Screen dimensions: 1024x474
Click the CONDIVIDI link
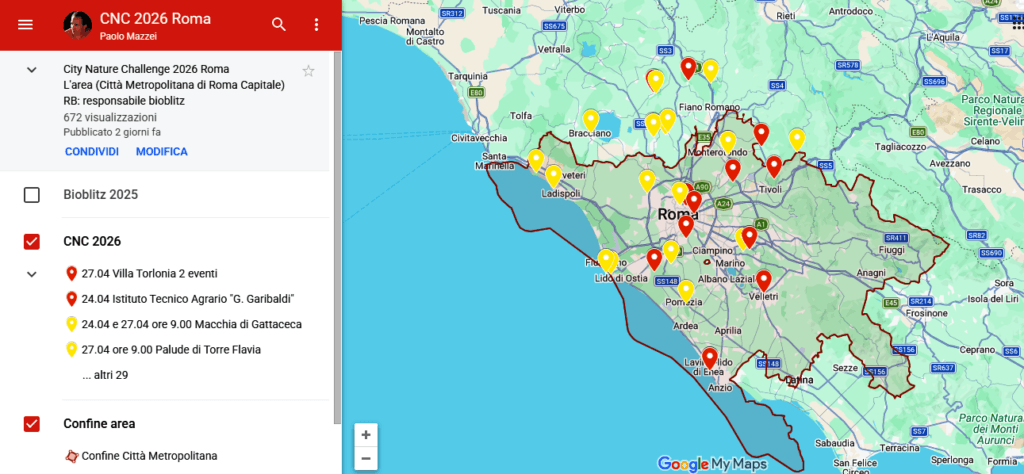coord(92,152)
